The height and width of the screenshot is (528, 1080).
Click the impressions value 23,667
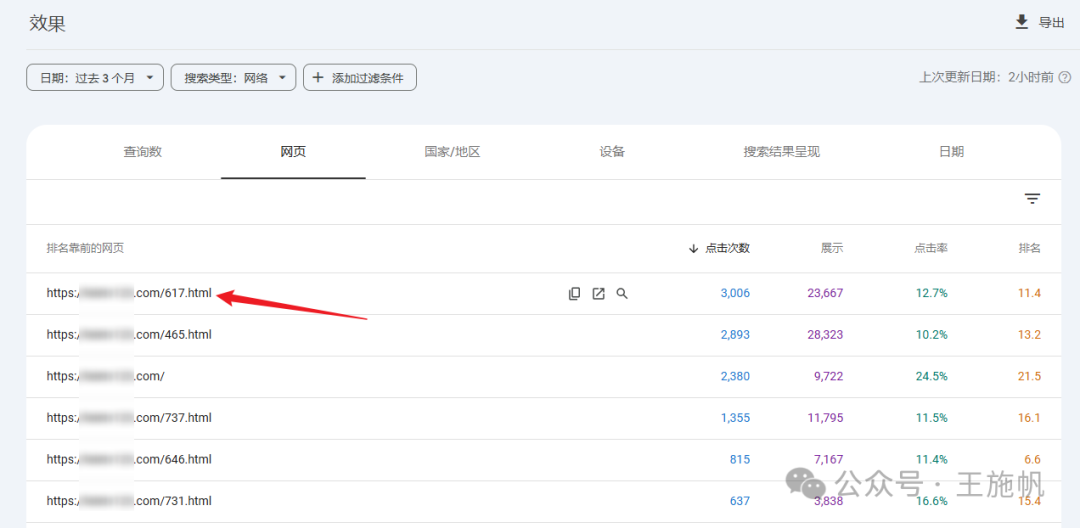pyautogui.click(x=825, y=293)
